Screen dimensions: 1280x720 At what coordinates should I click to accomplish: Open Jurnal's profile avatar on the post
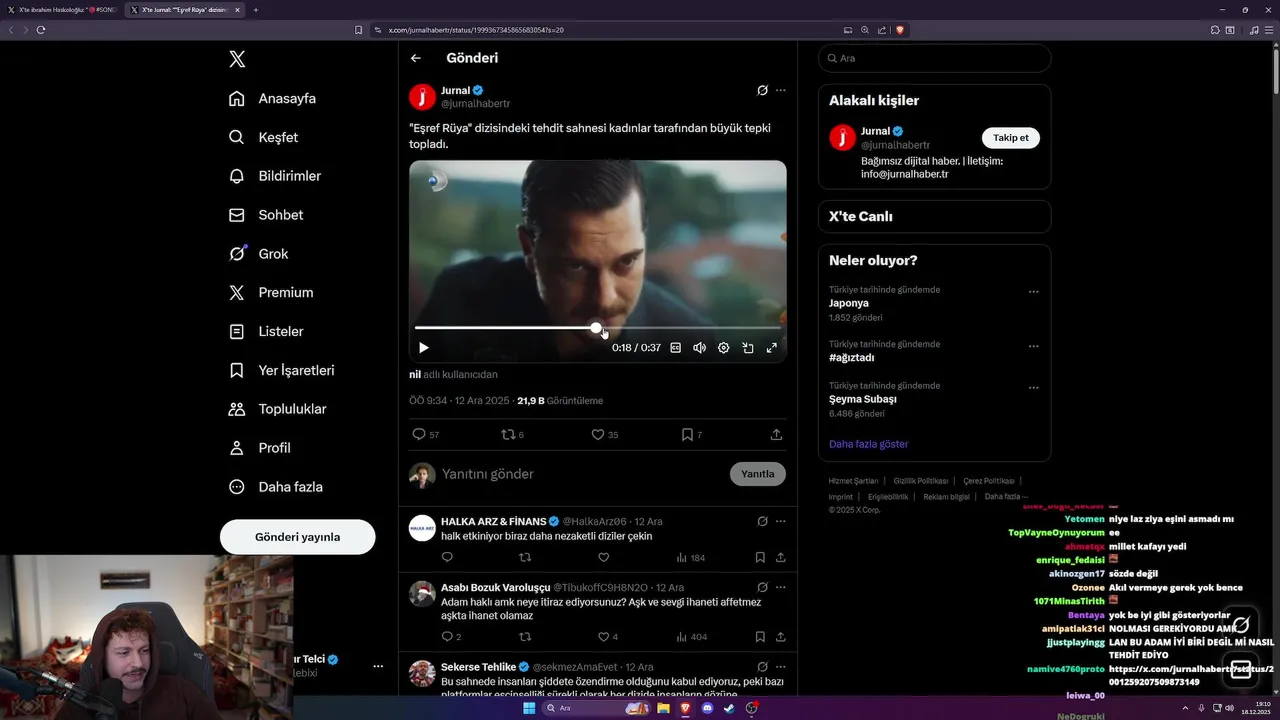[422, 97]
